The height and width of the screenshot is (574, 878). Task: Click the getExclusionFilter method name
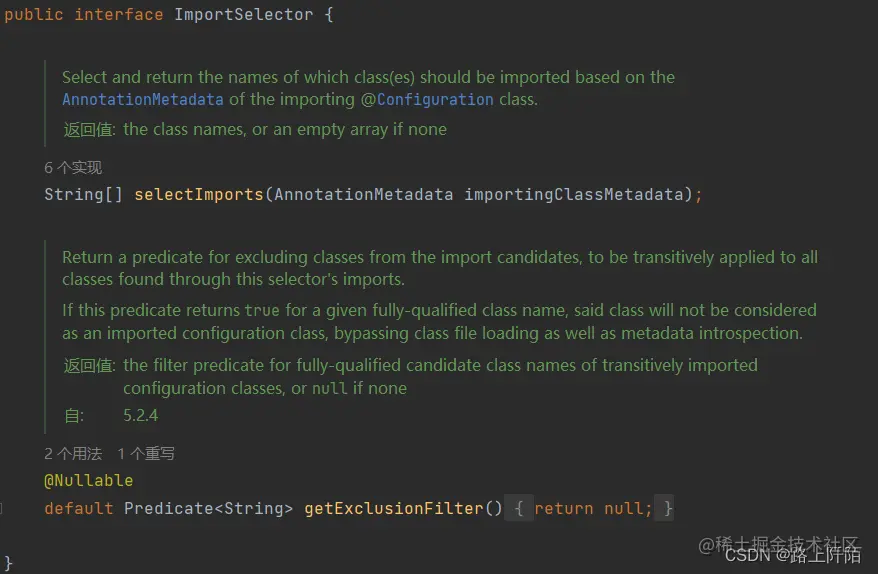coord(394,508)
